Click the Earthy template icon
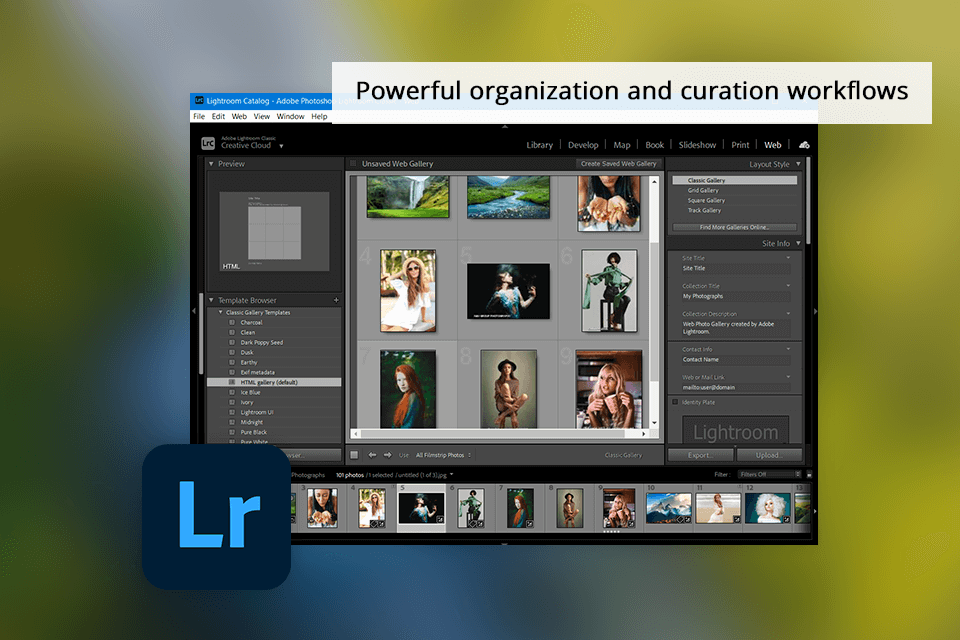 [232, 362]
